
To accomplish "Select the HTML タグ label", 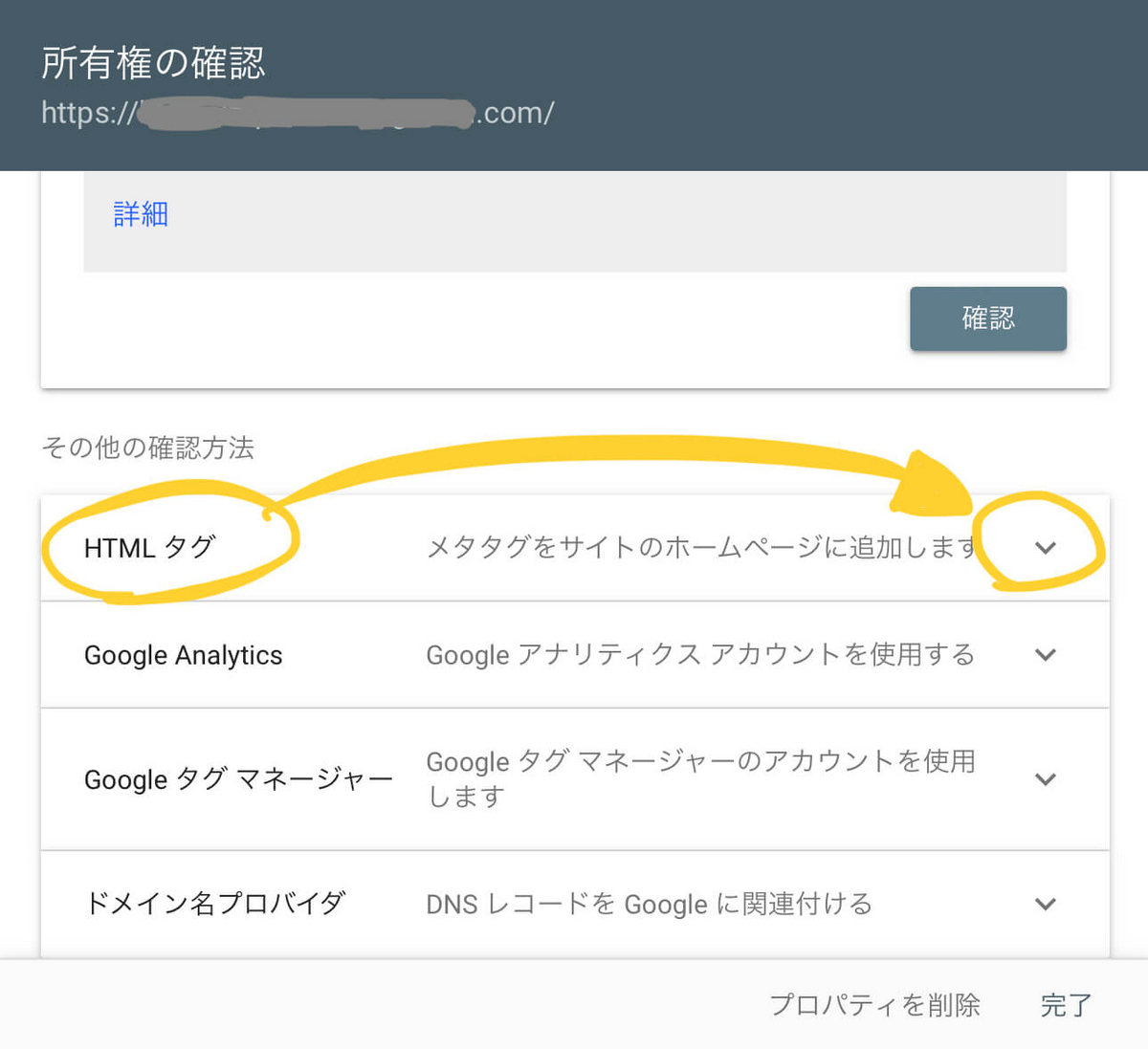I will pos(150,548).
